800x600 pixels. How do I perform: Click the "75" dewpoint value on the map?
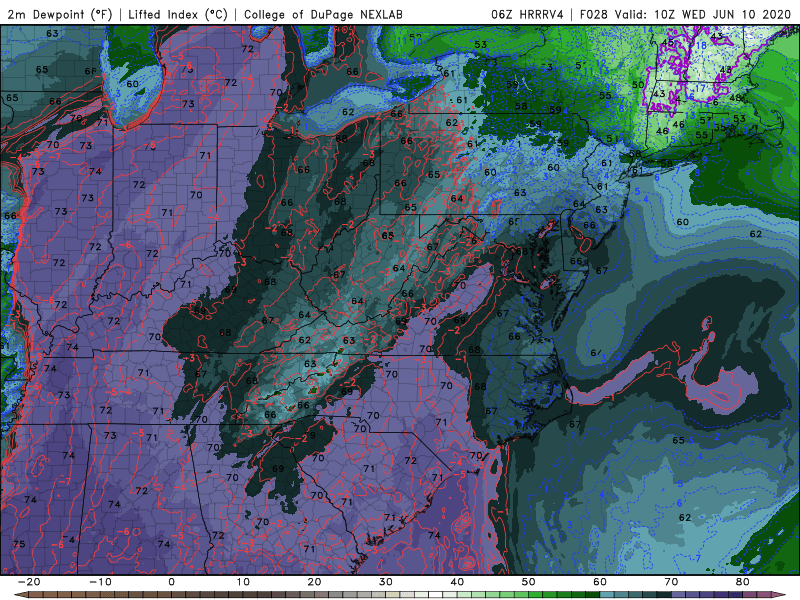pyautogui.click(x=19, y=544)
